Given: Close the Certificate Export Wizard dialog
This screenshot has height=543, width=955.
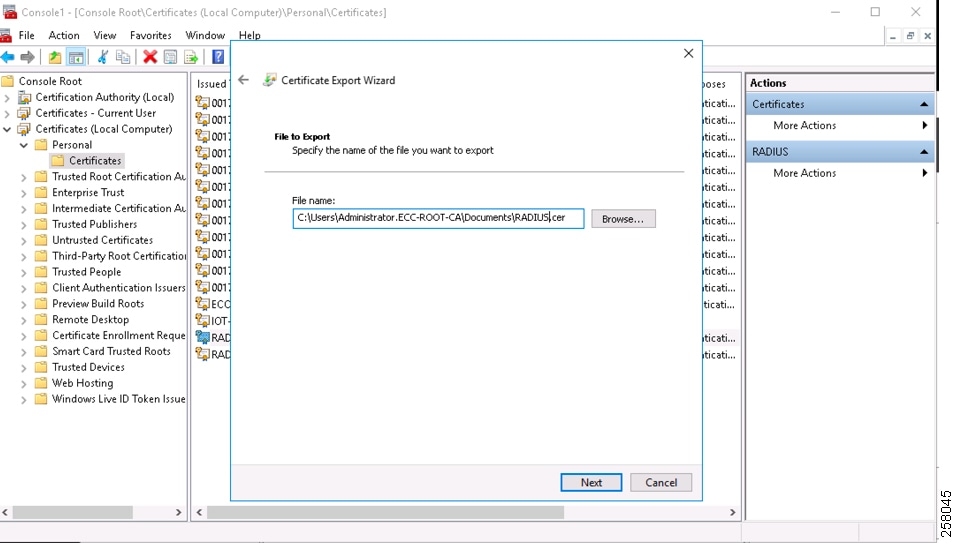Looking at the screenshot, I should pyautogui.click(x=688, y=54).
